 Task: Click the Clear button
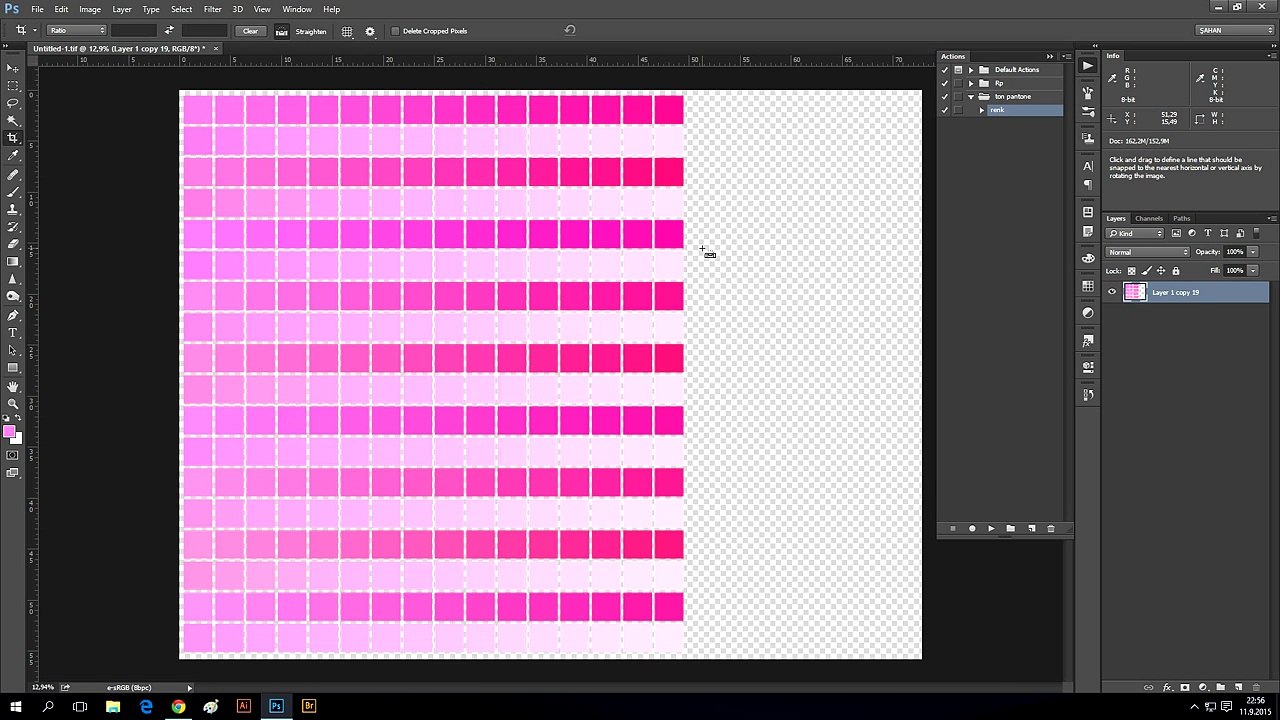pos(250,31)
